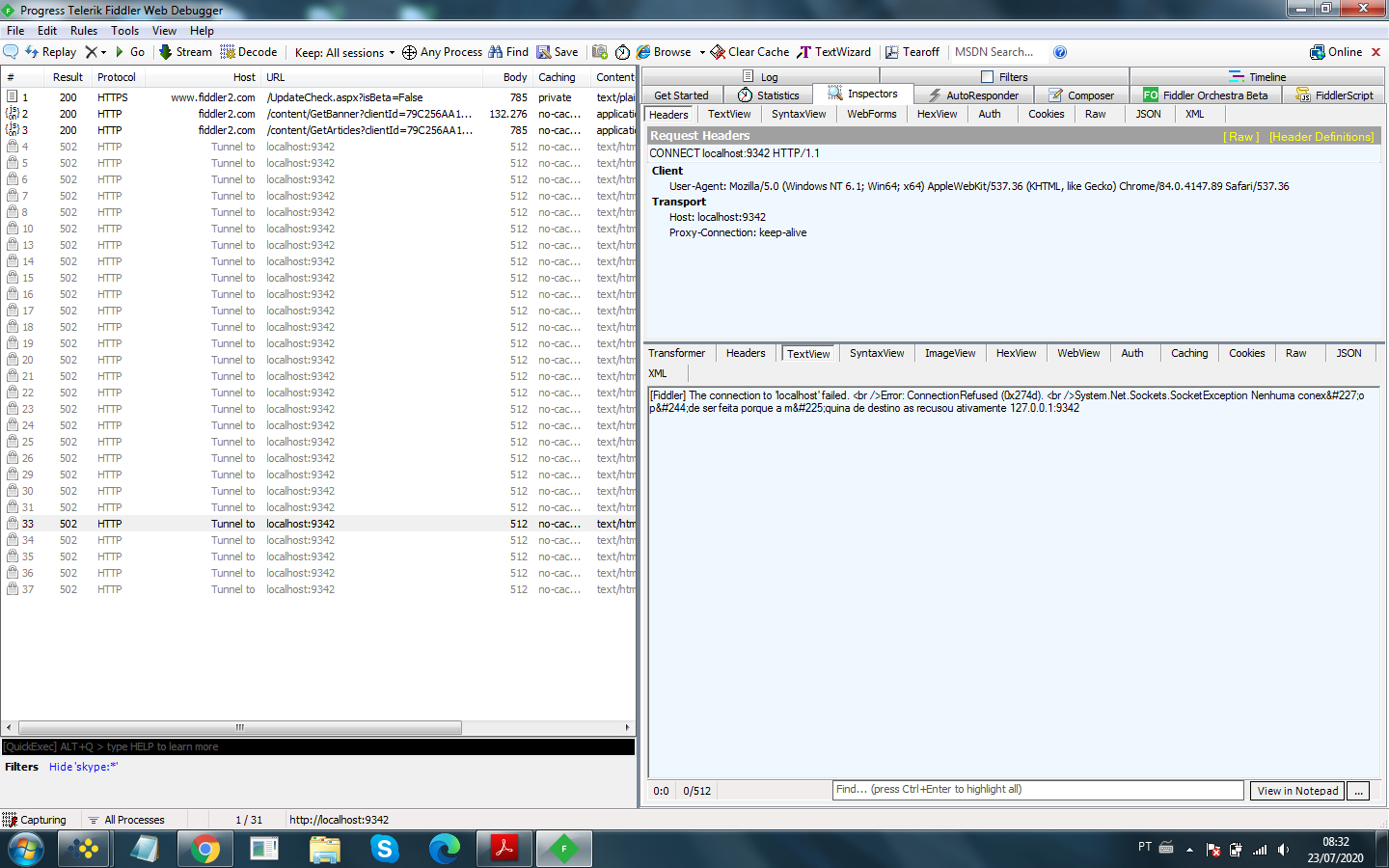Click Clear Cache toolbar button

749,52
